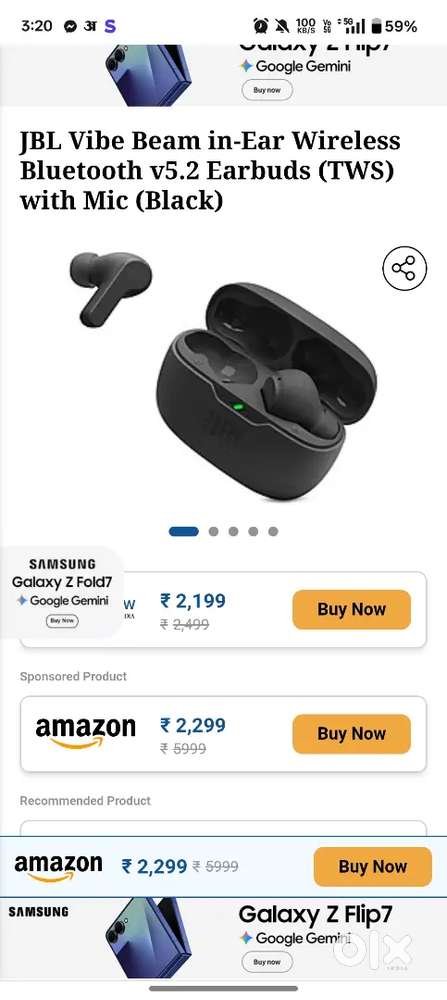Tap the Amazon logo in sponsored product card
This screenshot has height=1000, width=447.
(85, 733)
